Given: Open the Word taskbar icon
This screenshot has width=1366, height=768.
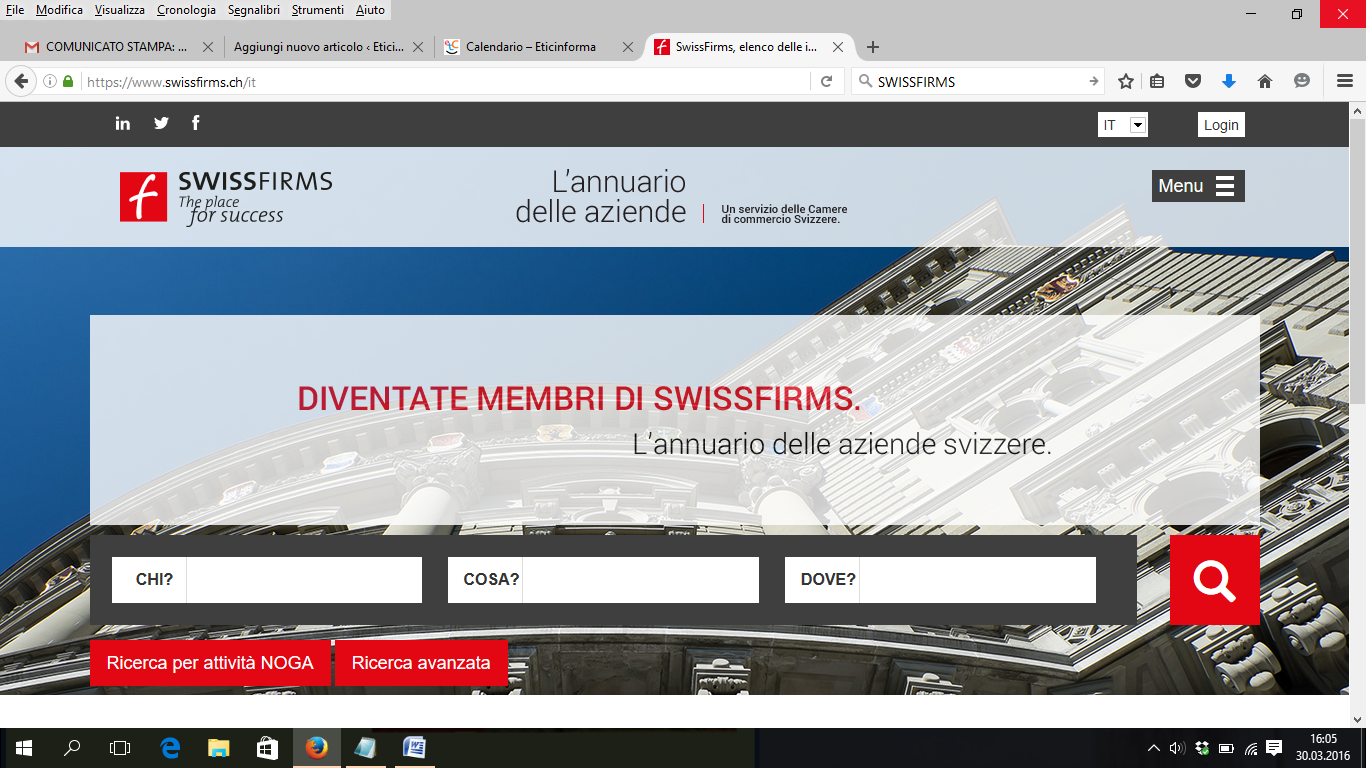Looking at the screenshot, I should point(414,748).
